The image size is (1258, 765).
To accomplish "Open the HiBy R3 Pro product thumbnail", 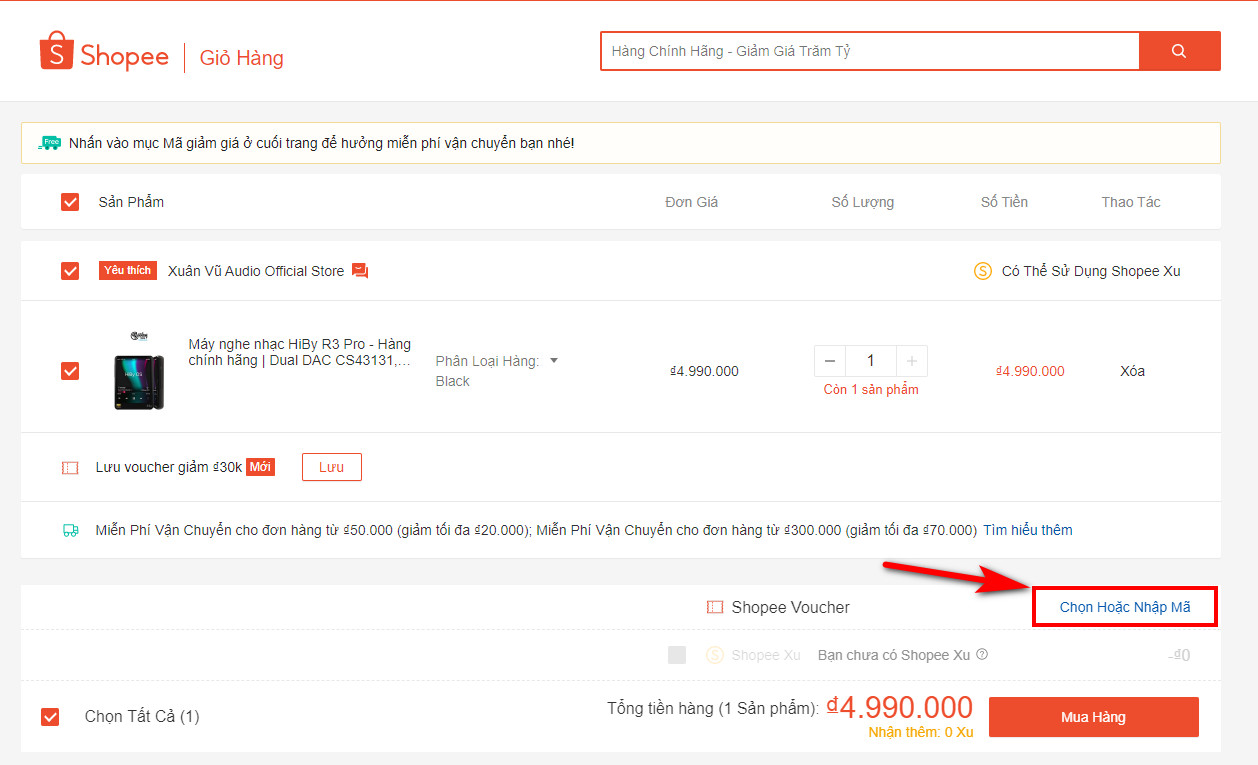I will (x=139, y=369).
